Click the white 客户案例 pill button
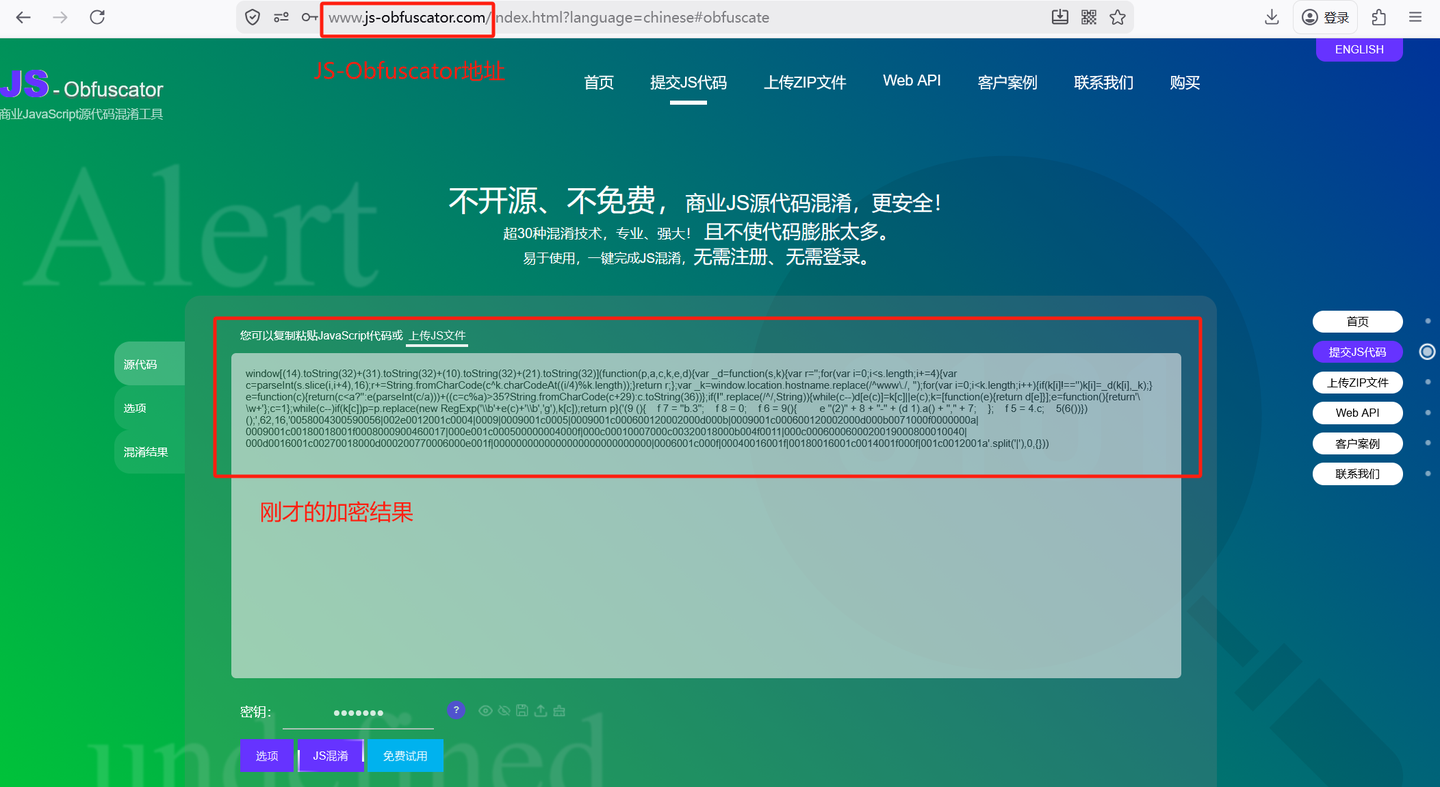 click(1357, 443)
